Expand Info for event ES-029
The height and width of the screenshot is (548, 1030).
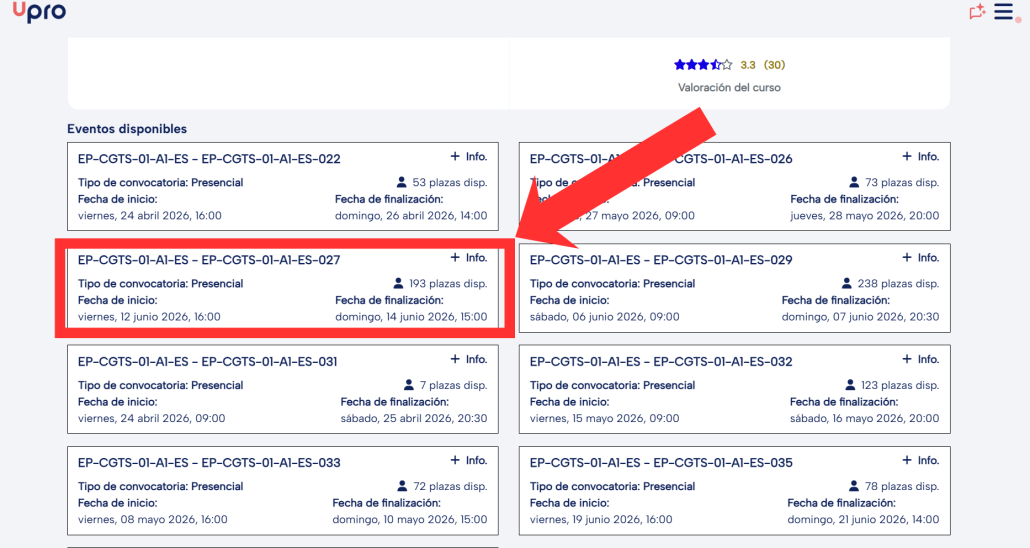click(x=920, y=258)
